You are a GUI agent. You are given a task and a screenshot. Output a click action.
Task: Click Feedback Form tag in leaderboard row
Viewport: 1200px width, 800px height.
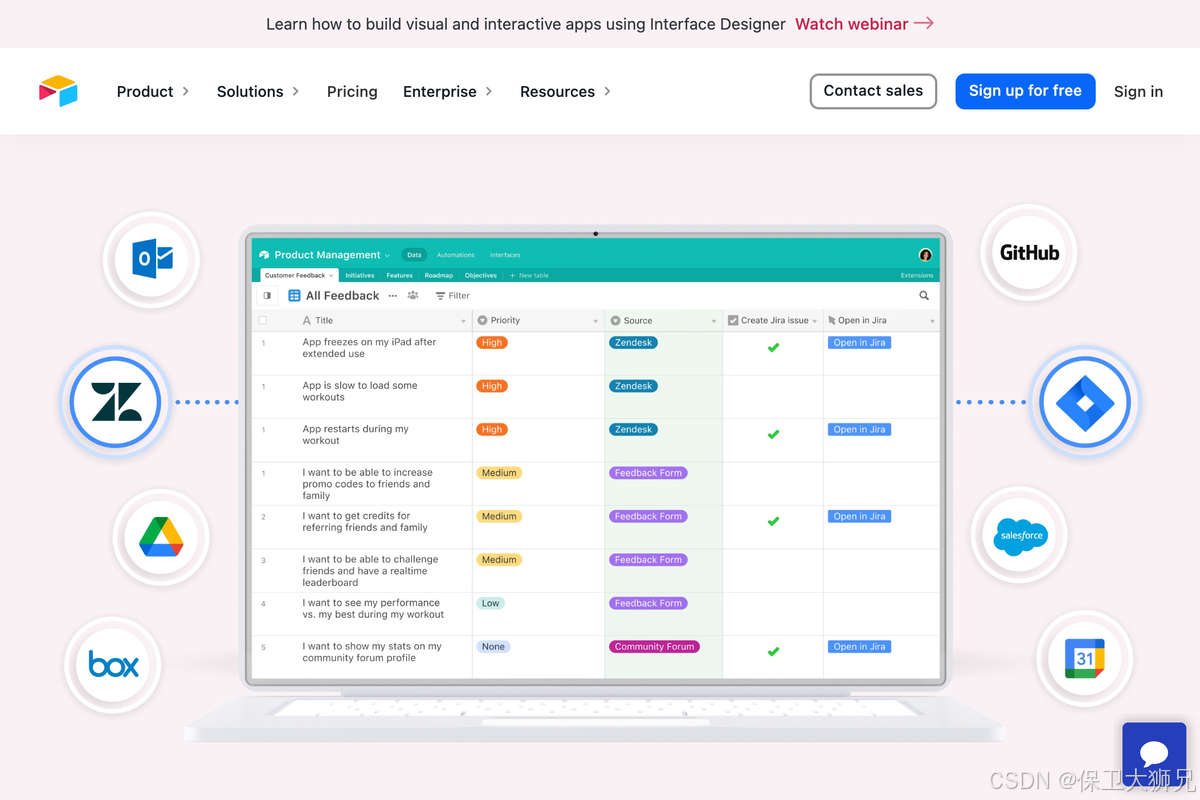(x=648, y=560)
